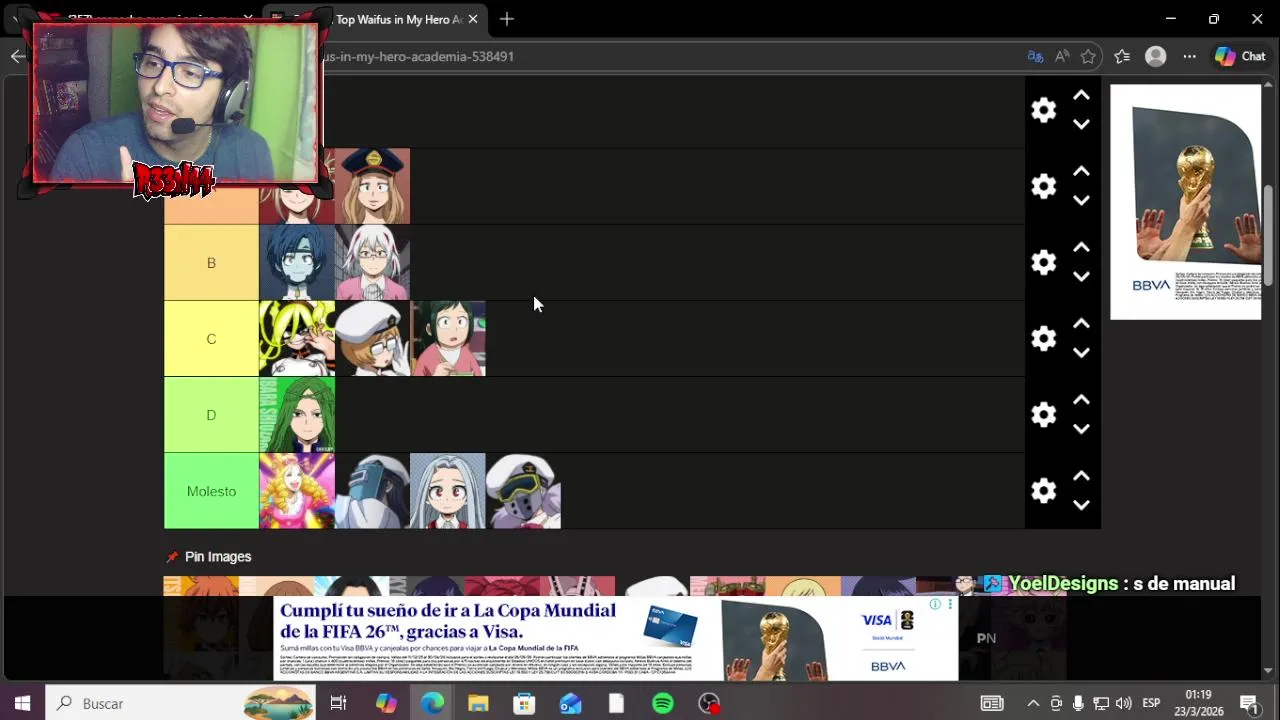Screen dimensions: 1280x720
Task: Select the long green-haired character in tier D
Action: pyautogui.click(x=297, y=414)
